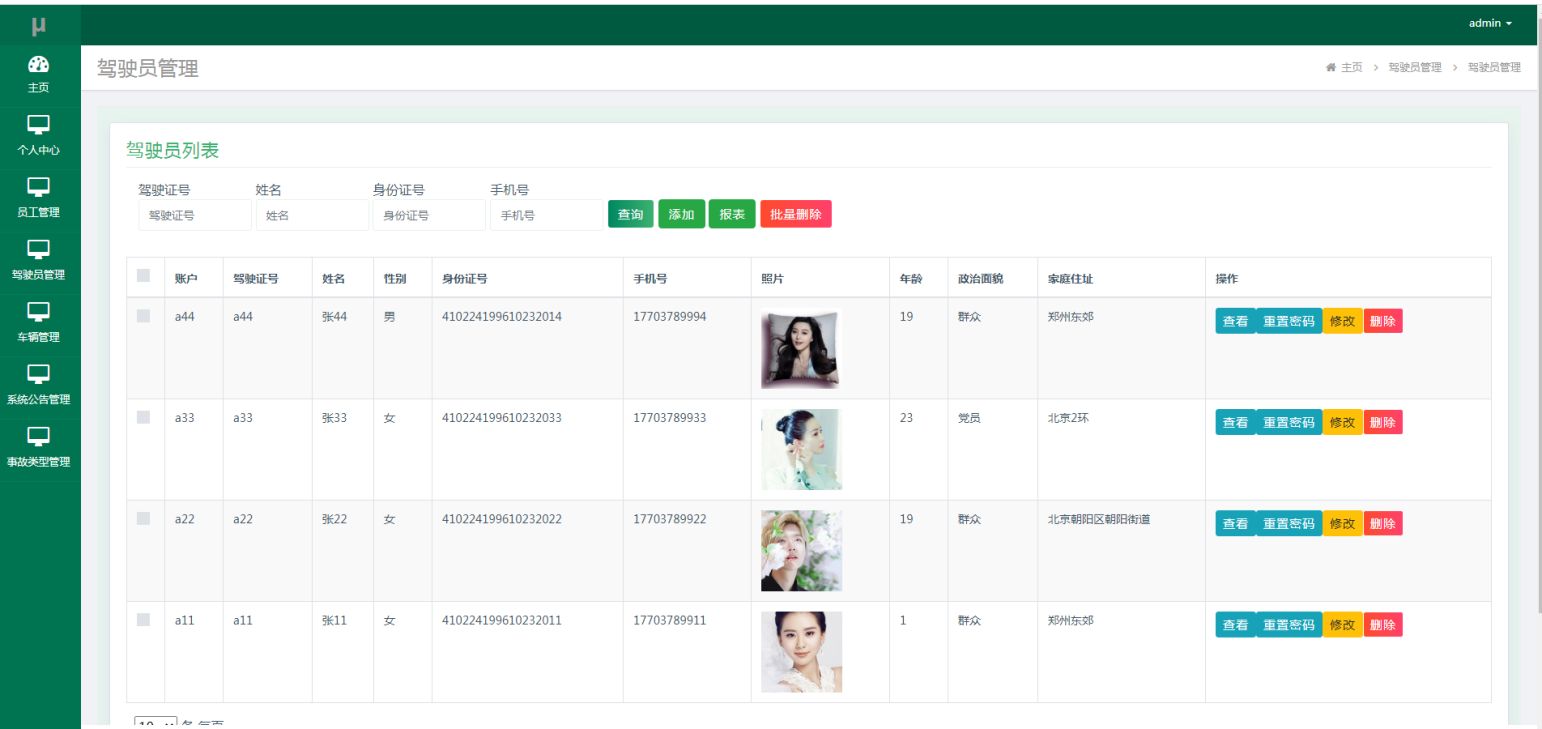Click 查看 for driver 张44
1542x729 pixels.
pyautogui.click(x=1235, y=321)
